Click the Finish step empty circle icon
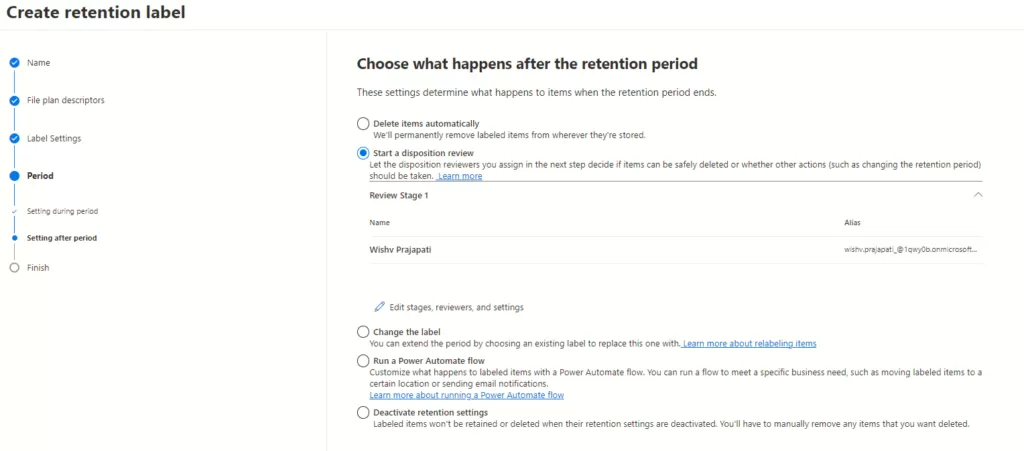Viewport: 1024px width, 451px height. pyautogui.click(x=14, y=268)
